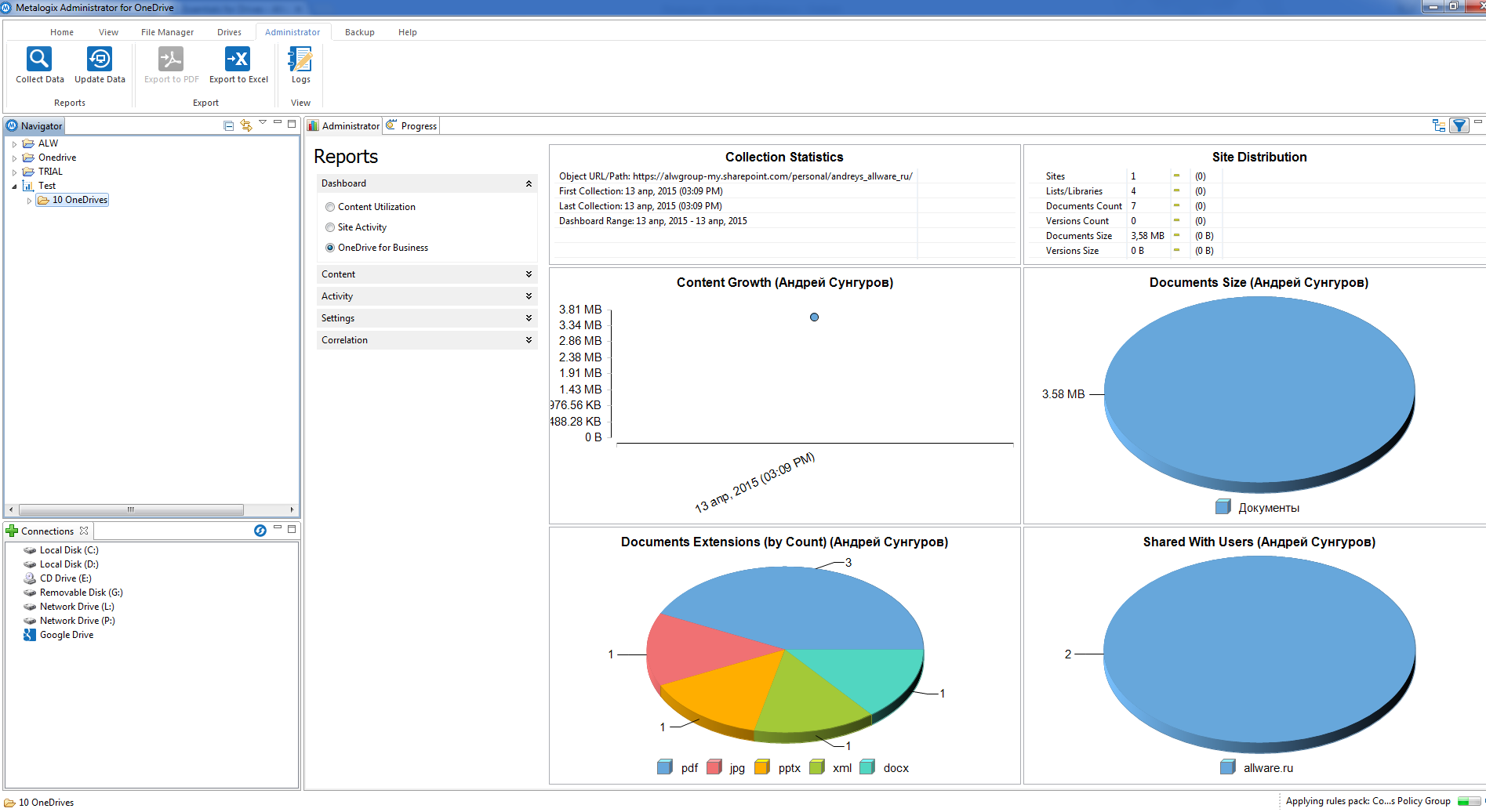The image size is (1486, 812).
Task: Click the Collect Data icon
Action: pyautogui.click(x=39, y=59)
